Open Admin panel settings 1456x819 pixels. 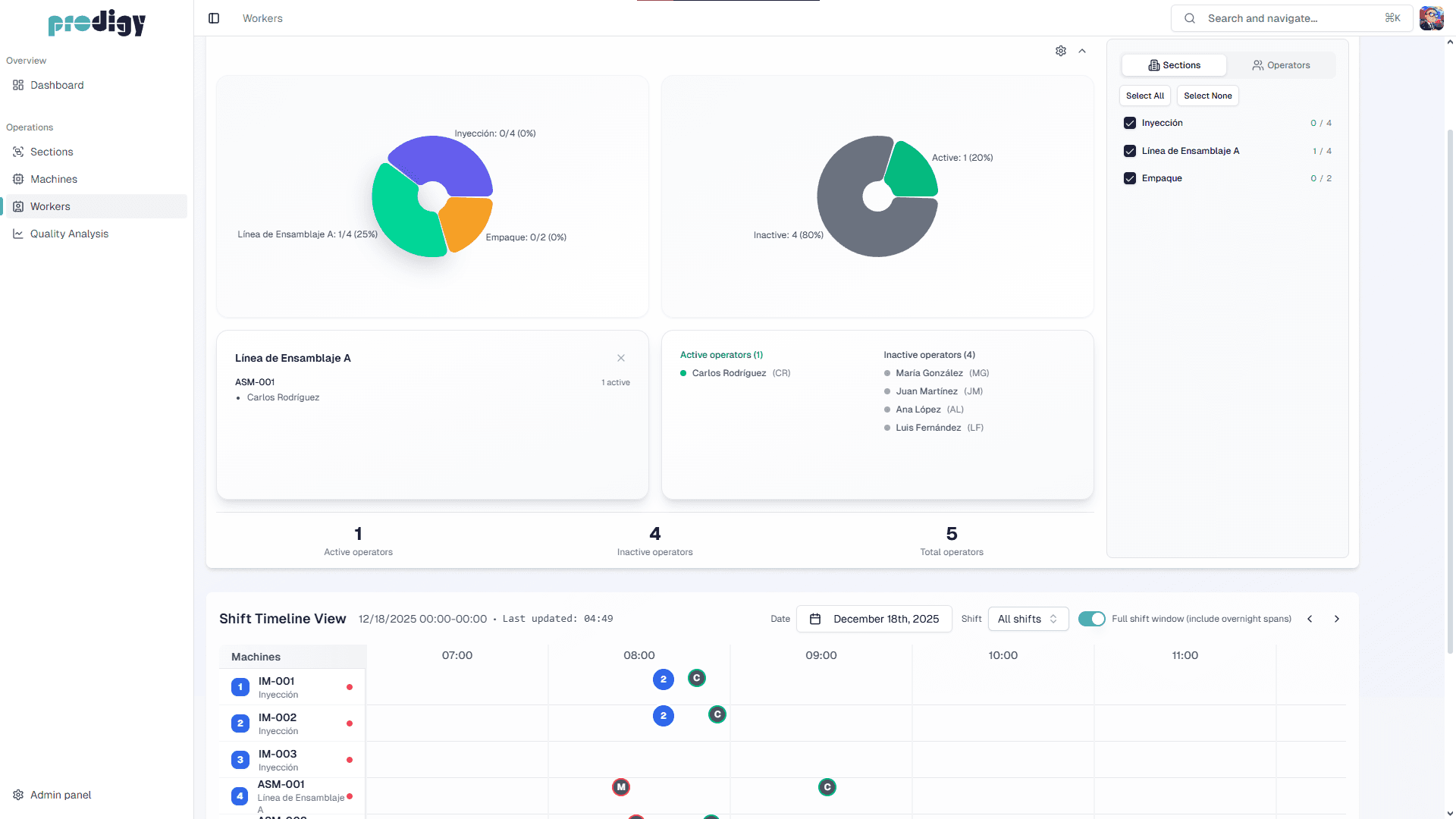(61, 795)
